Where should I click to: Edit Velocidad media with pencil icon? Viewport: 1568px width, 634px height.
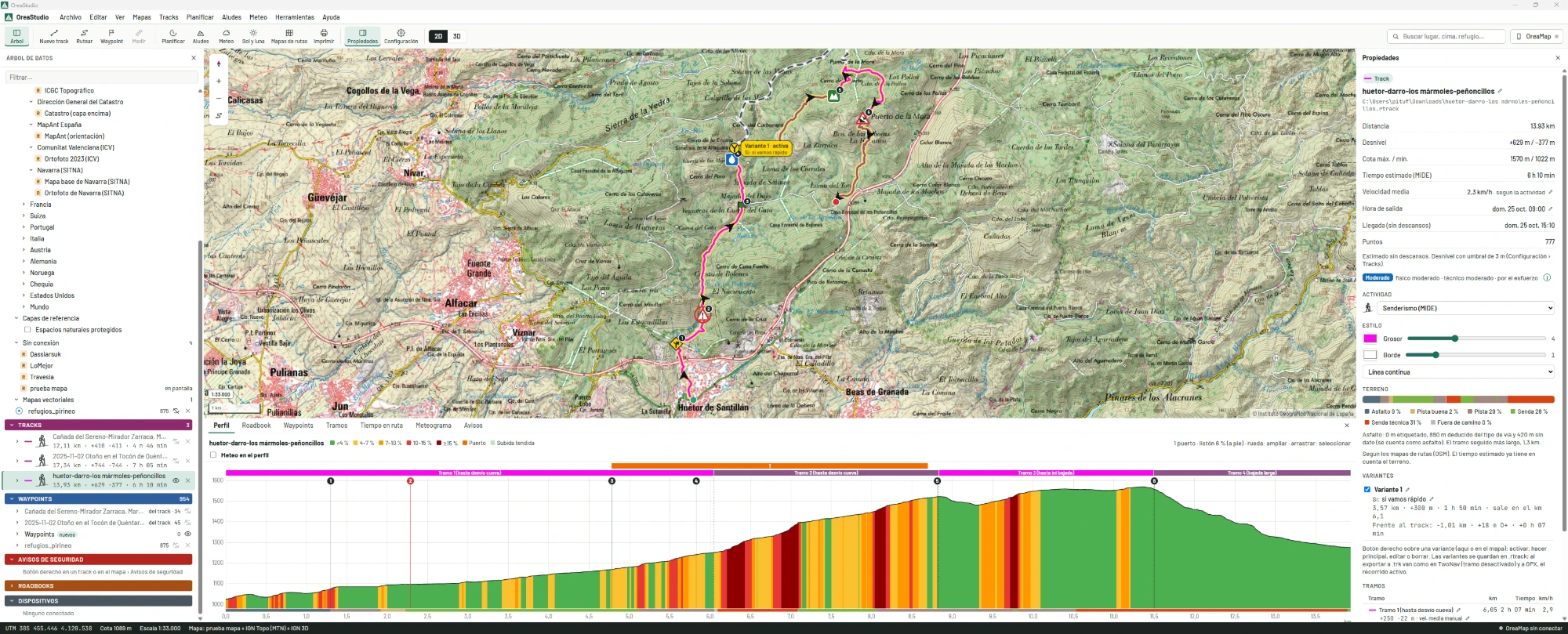point(1550,192)
